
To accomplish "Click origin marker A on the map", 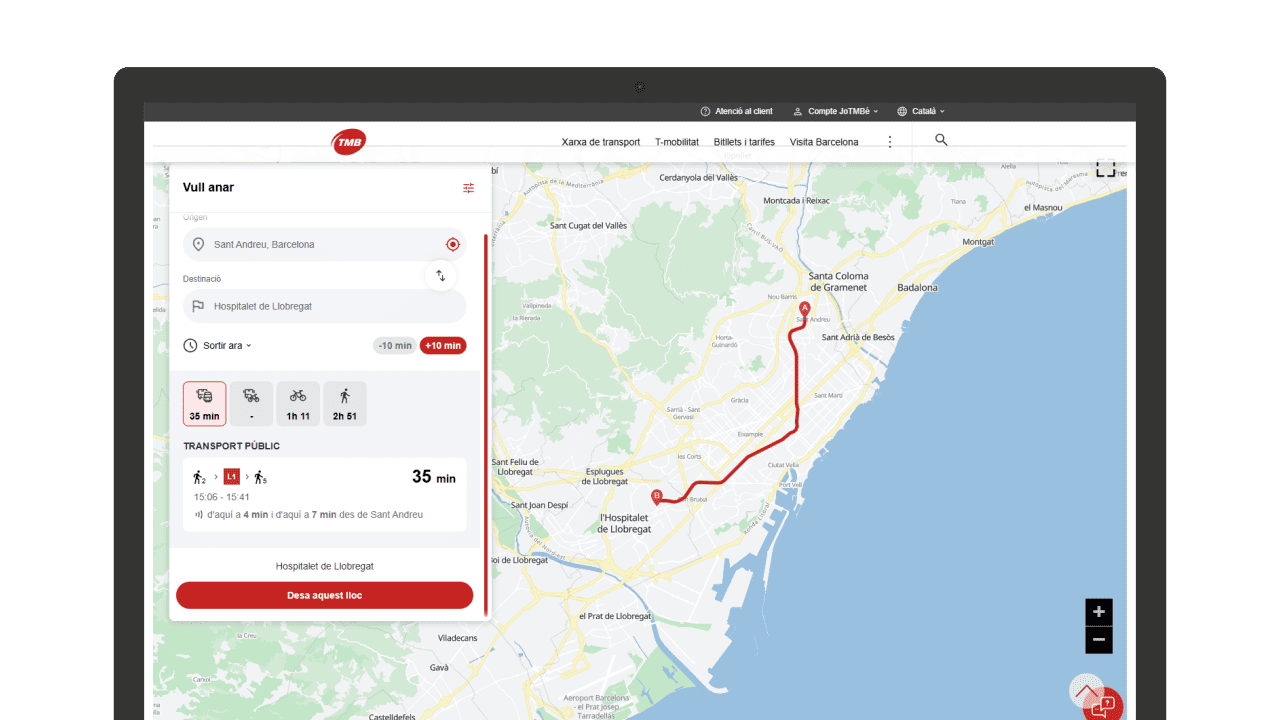I will point(805,309).
